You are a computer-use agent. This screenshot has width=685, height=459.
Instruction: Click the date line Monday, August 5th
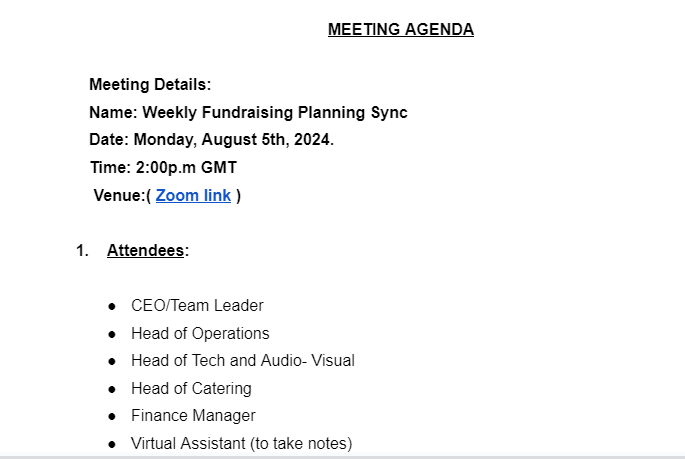point(211,140)
